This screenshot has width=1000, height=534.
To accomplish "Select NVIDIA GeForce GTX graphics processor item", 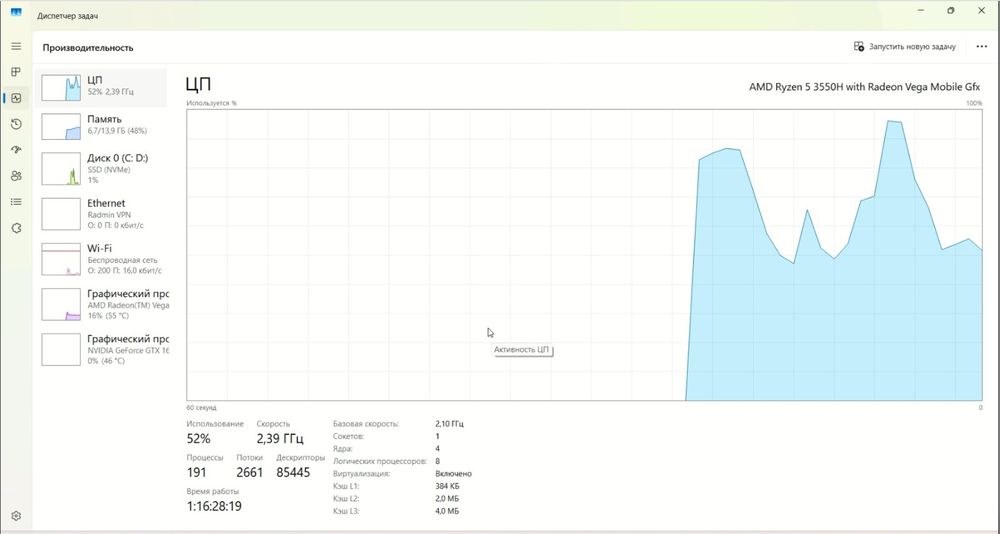I will [x=103, y=350].
